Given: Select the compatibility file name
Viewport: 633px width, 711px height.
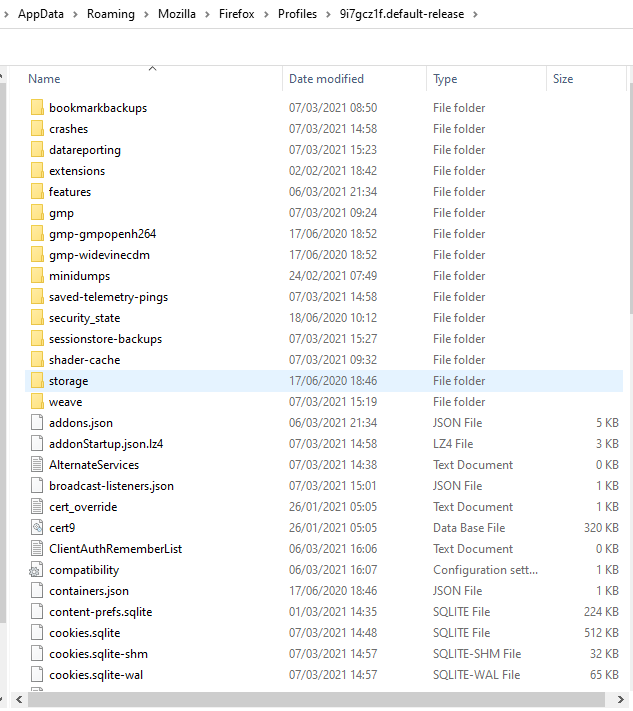Looking at the screenshot, I should tap(84, 570).
